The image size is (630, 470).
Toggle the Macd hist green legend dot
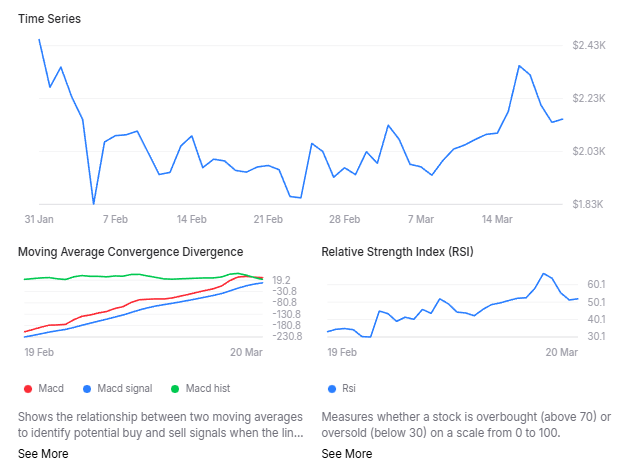(175, 388)
